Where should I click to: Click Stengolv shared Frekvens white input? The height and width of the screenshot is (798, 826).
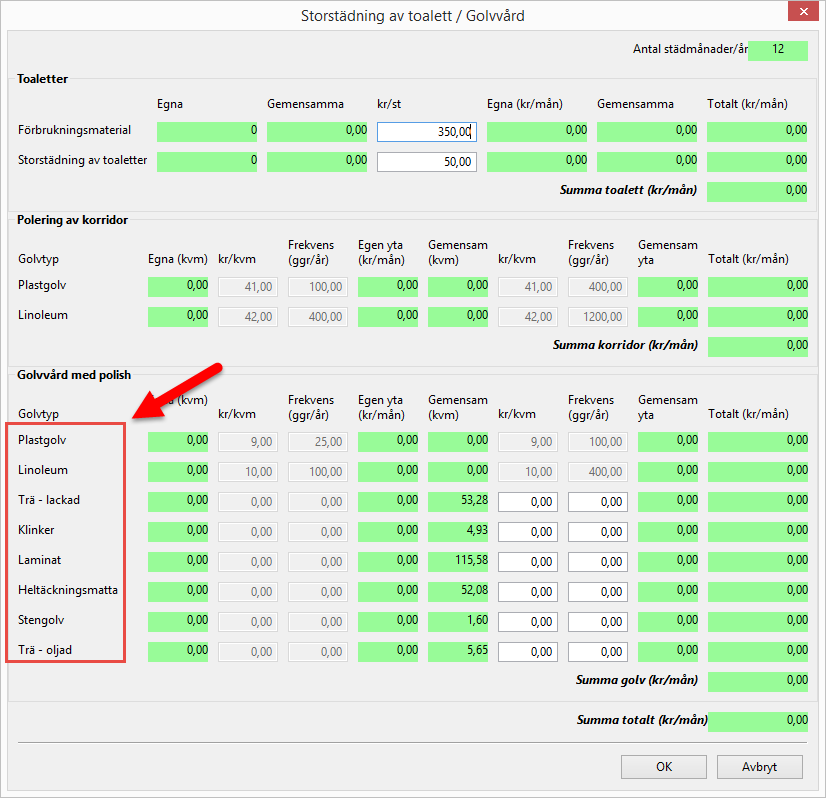[597, 621]
